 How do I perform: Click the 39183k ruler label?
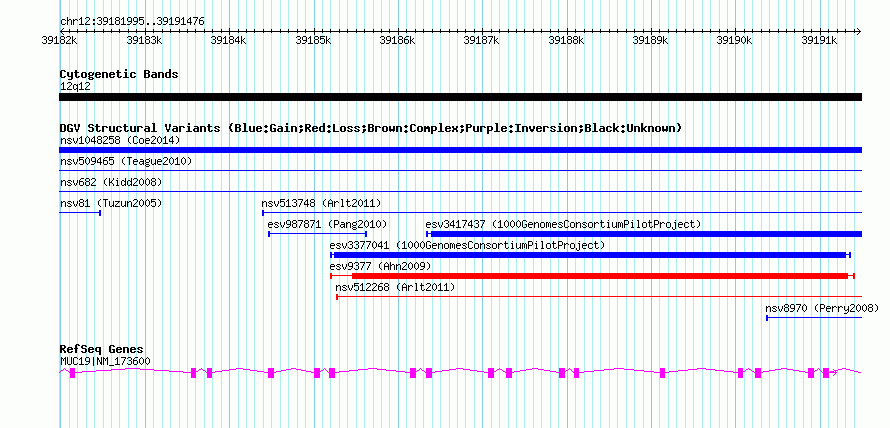click(x=144, y=40)
